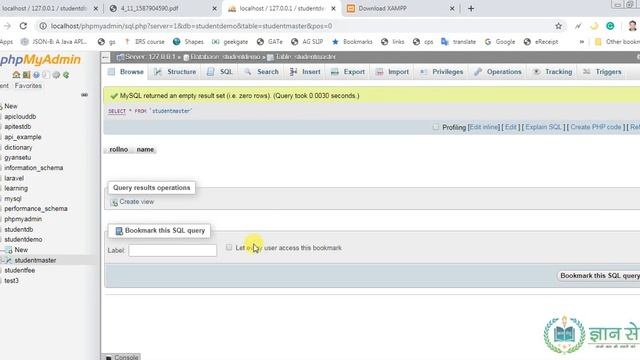This screenshot has height=360, width=640.
Task: Click the yellow moon extension icon
Action: [x=594, y=26]
